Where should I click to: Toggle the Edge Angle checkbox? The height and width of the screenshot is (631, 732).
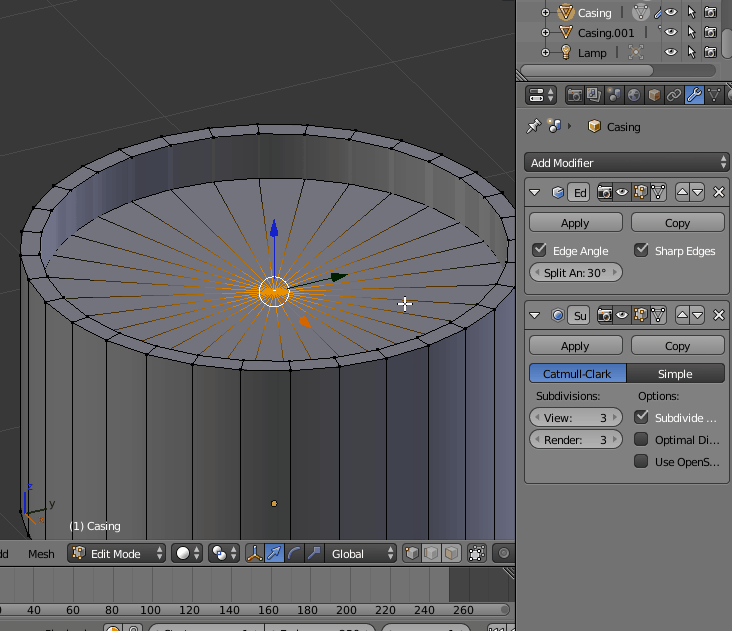point(540,250)
